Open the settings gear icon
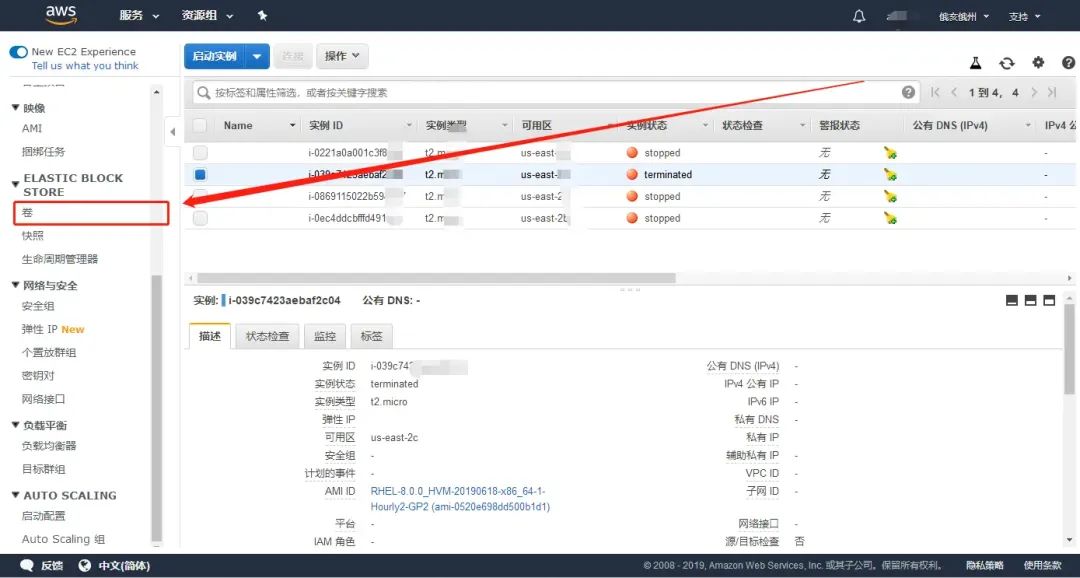 pos(1038,63)
